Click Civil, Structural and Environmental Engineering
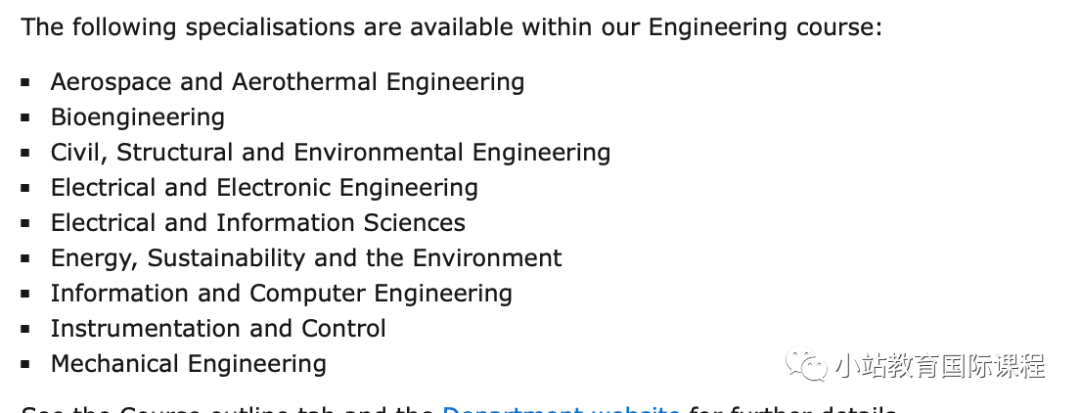The image size is (1080, 413). [331, 152]
